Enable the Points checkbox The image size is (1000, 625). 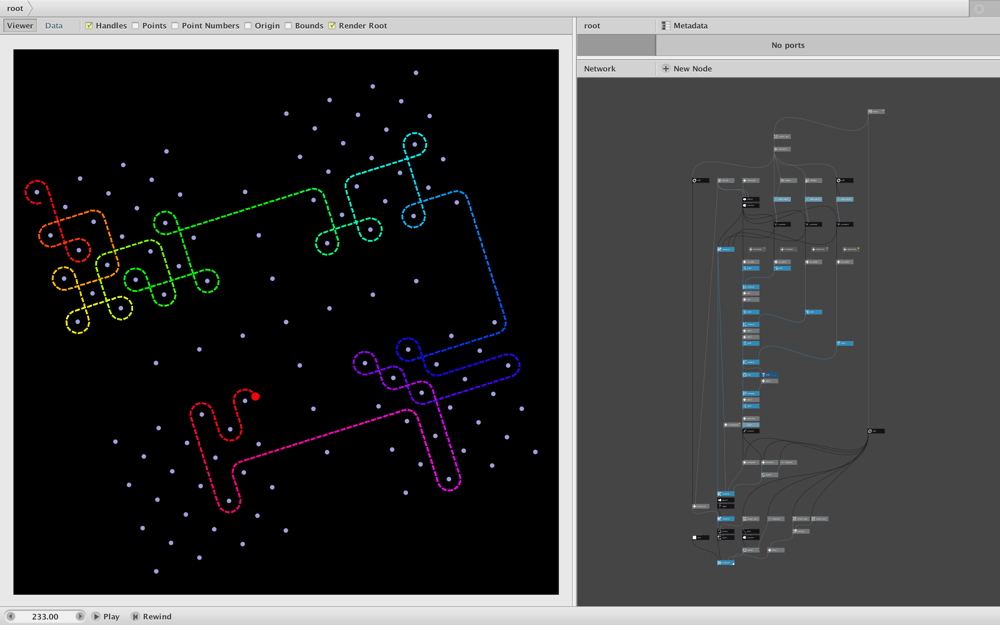tap(136, 26)
